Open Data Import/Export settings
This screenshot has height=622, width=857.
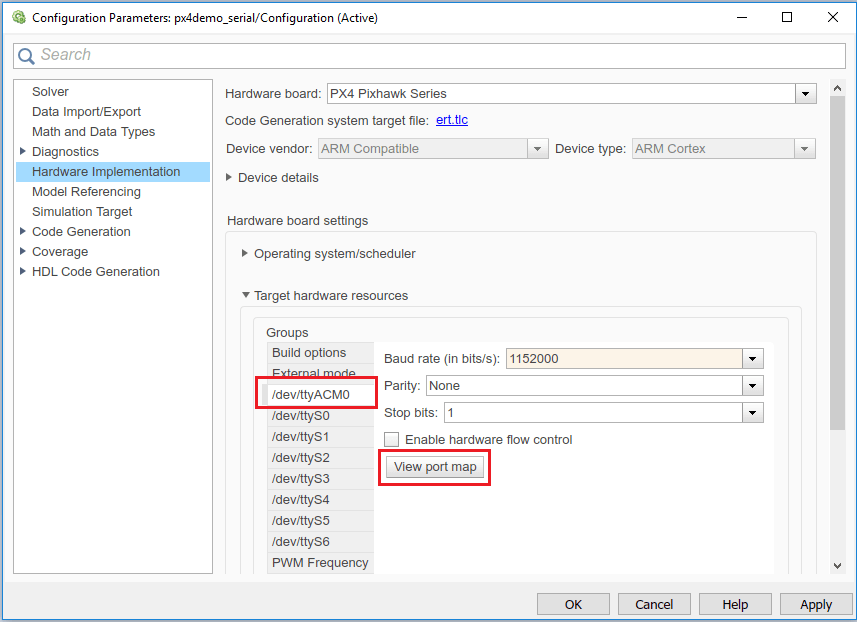pyautogui.click(x=86, y=112)
